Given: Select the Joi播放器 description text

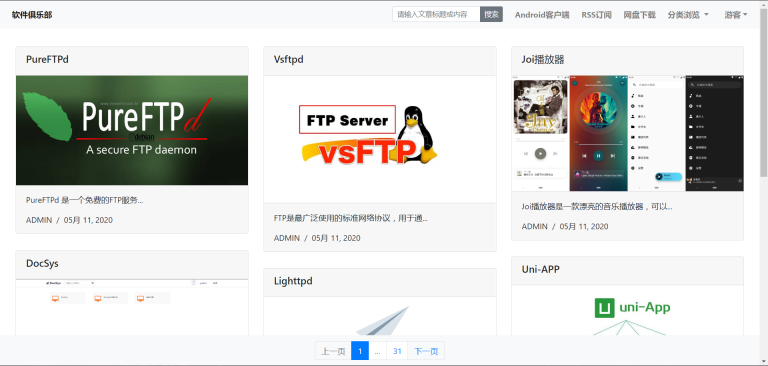Looking at the screenshot, I should [x=597, y=206].
